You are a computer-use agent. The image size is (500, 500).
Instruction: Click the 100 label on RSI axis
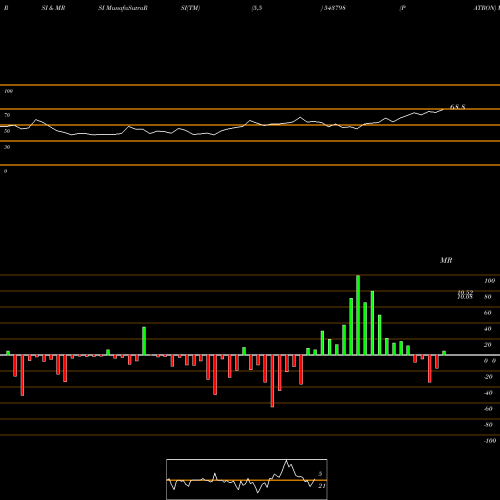[9, 91]
